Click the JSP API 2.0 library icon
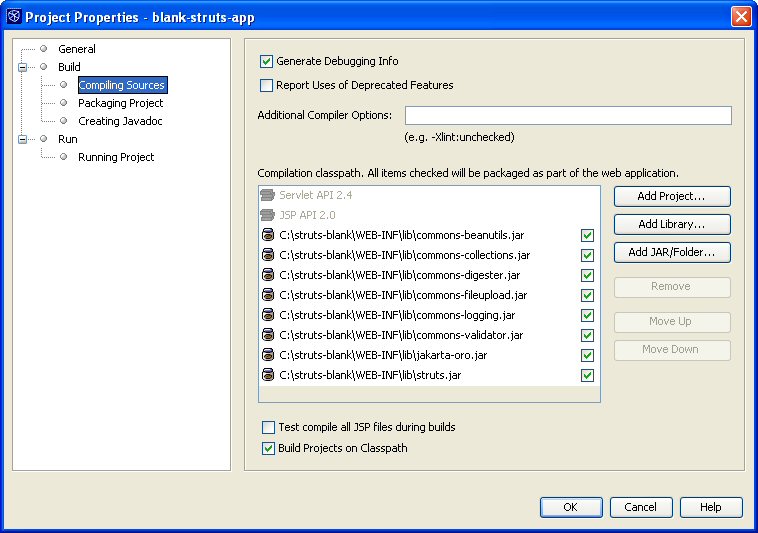The height and width of the screenshot is (533, 758). point(267,215)
